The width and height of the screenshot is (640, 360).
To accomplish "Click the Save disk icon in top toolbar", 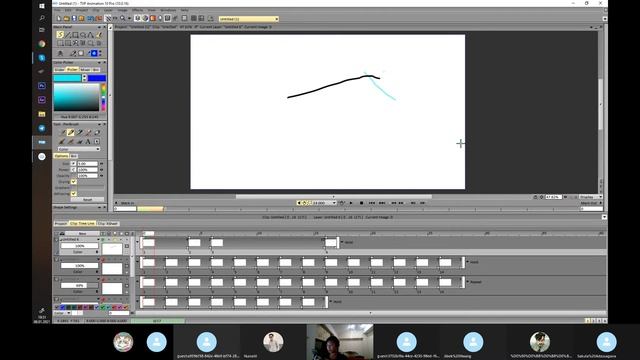I will pos(74,18).
